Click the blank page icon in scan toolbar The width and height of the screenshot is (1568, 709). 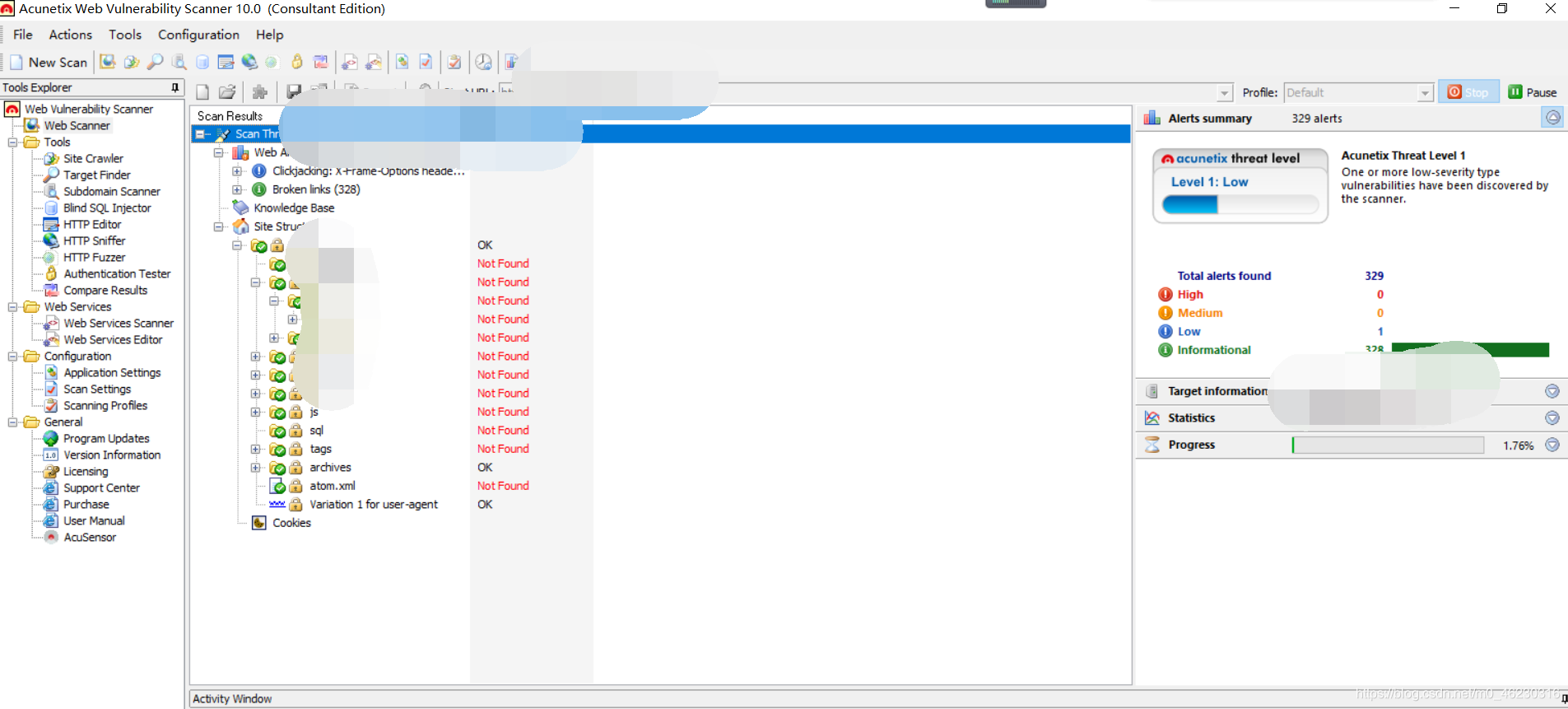click(202, 92)
